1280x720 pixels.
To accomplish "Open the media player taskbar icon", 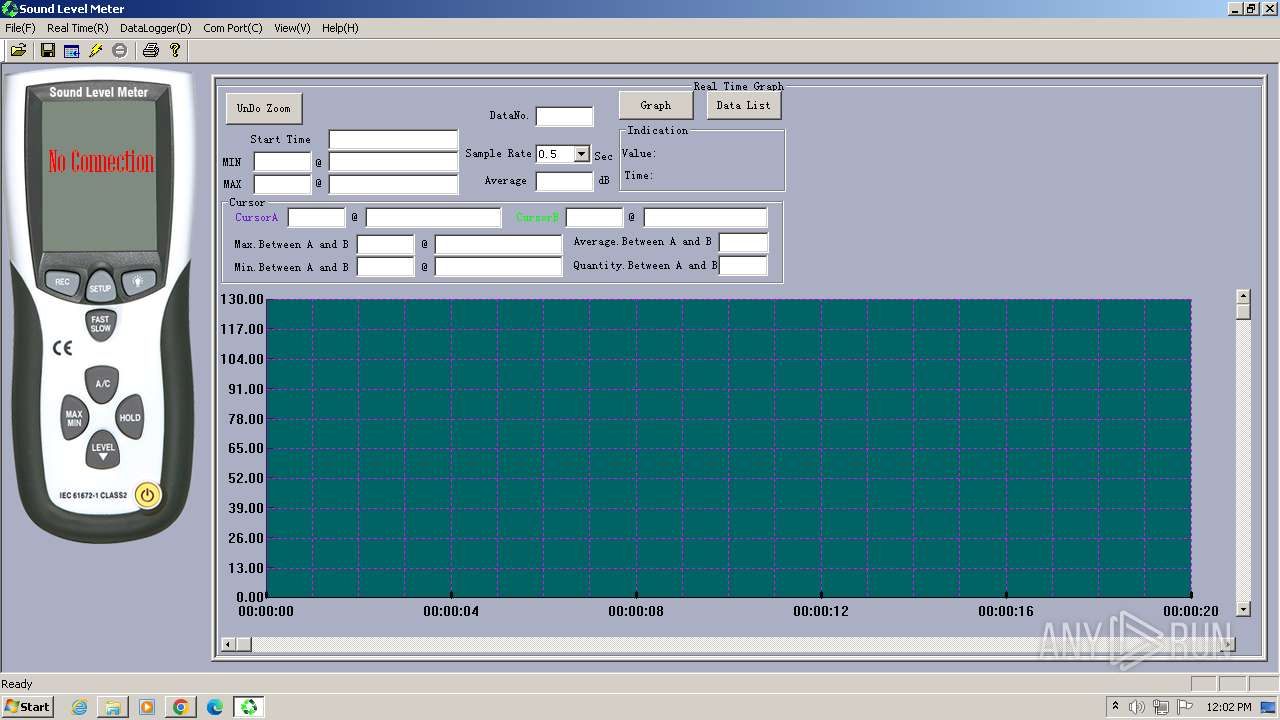I will [147, 707].
